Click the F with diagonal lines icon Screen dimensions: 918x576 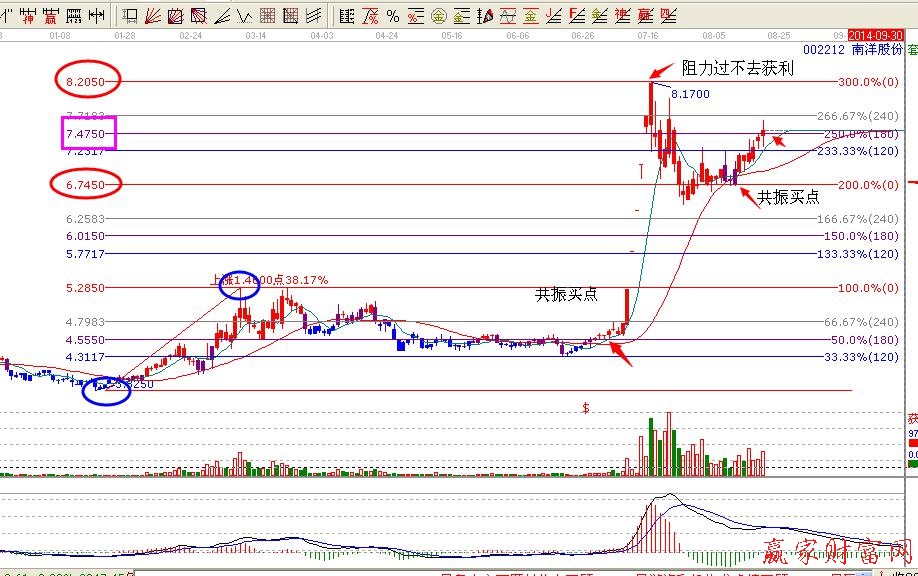click(577, 16)
